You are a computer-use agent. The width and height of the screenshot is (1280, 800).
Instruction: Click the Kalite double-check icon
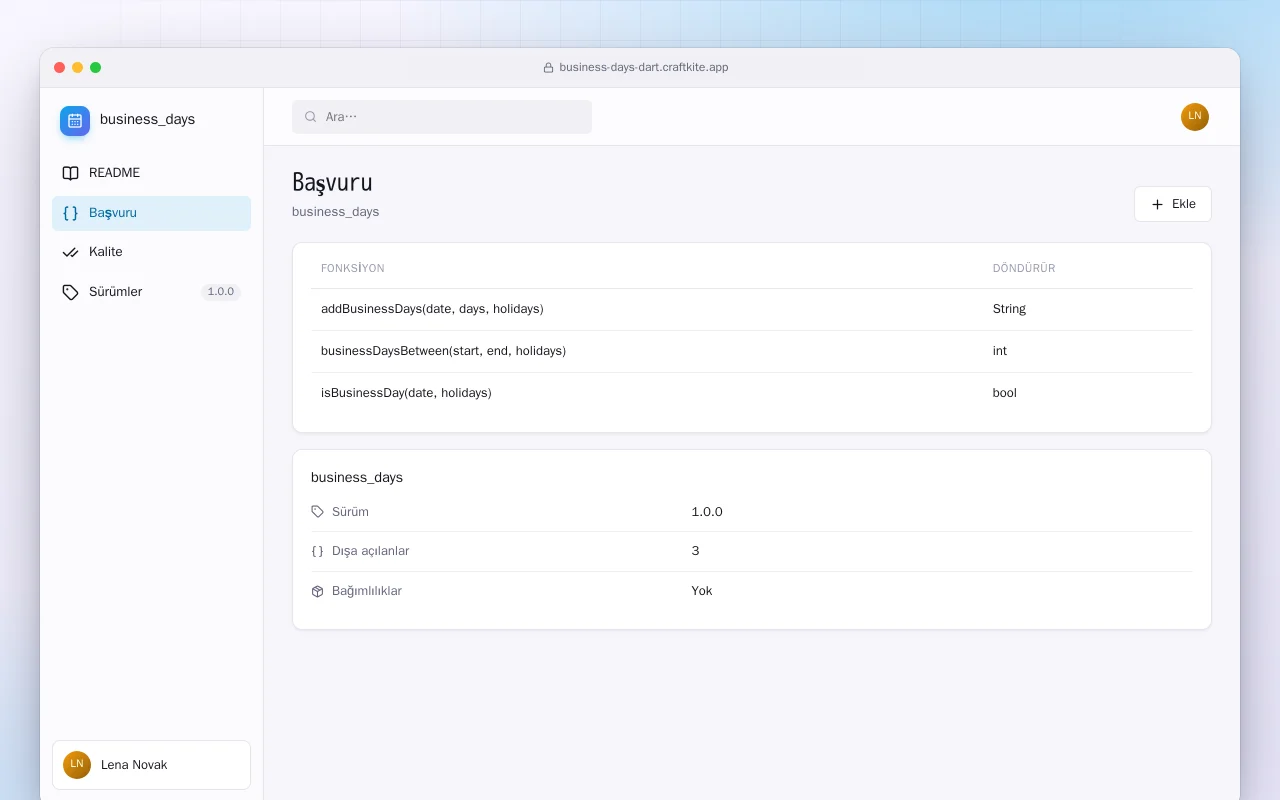coord(70,252)
